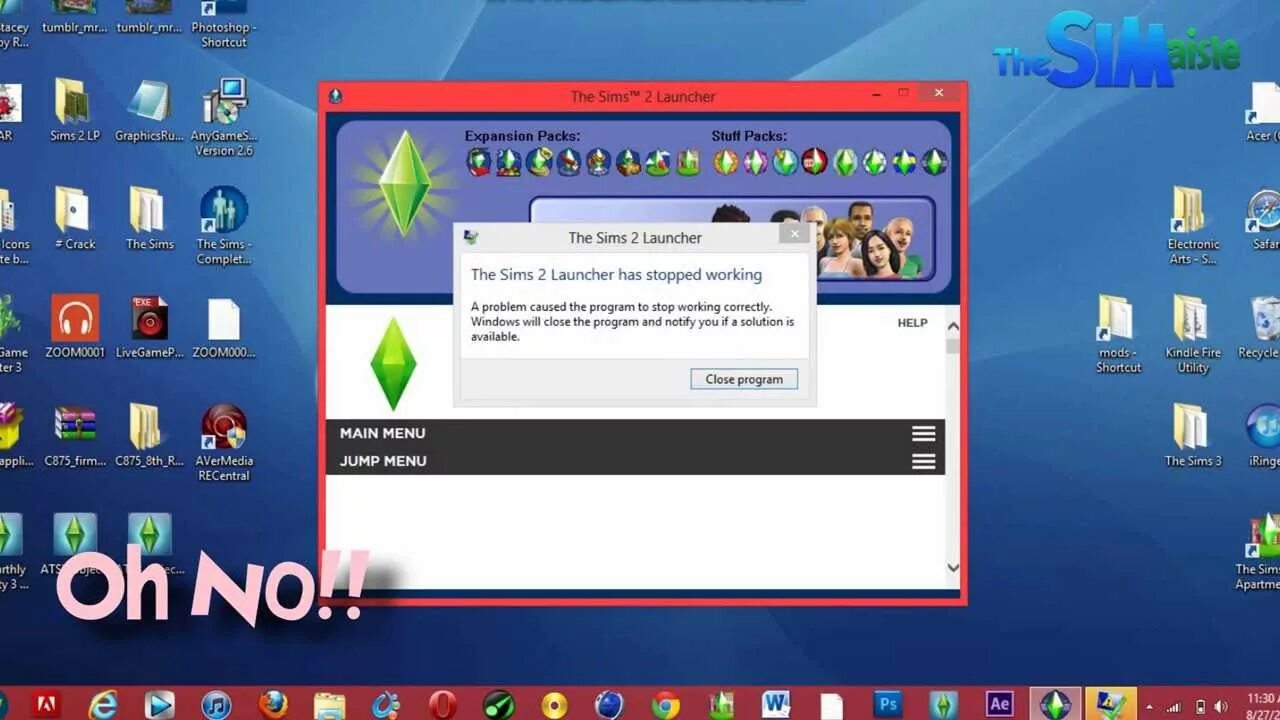Open Microsoft Word from the taskbar
Screen dimensions: 1280x720
tap(776, 704)
